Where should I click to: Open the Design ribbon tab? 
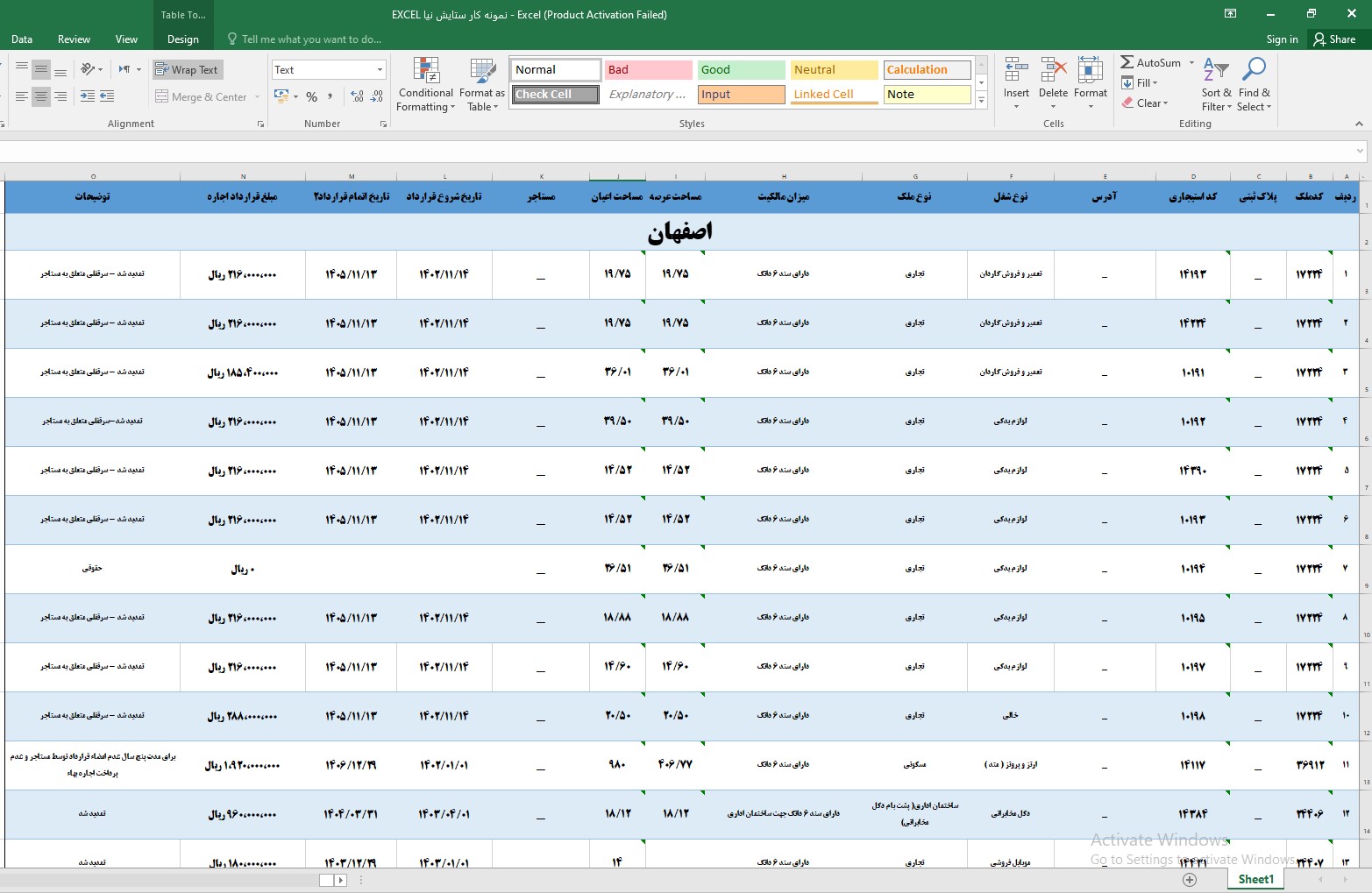pos(182,39)
